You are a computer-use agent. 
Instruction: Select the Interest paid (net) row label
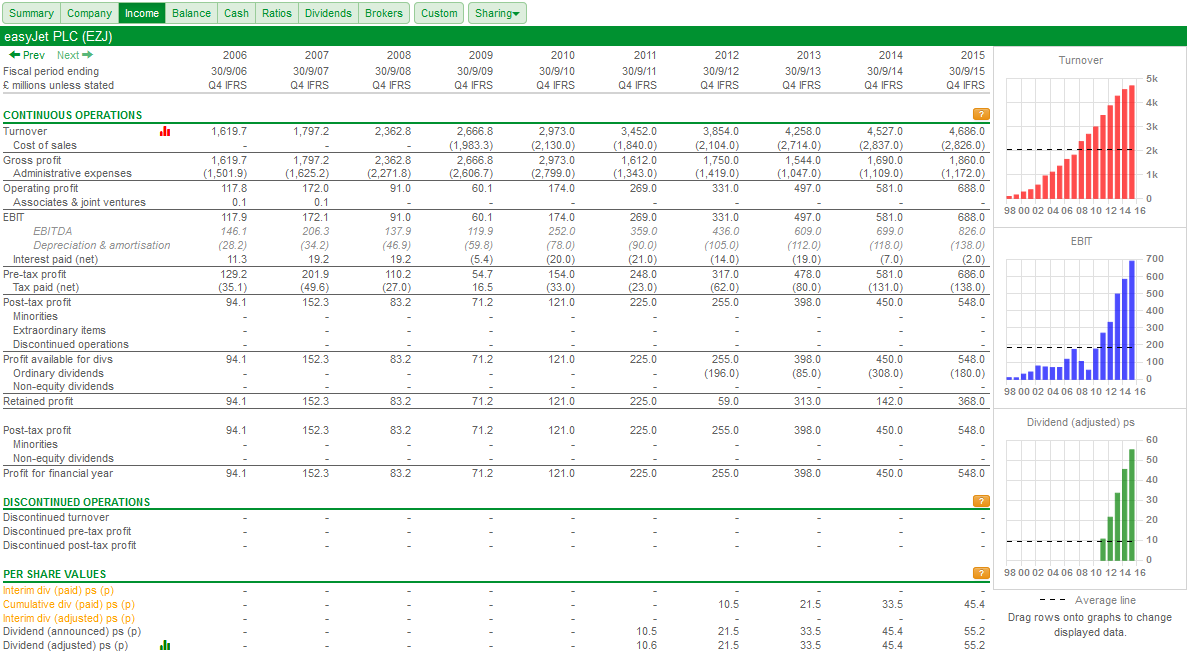tap(55, 259)
